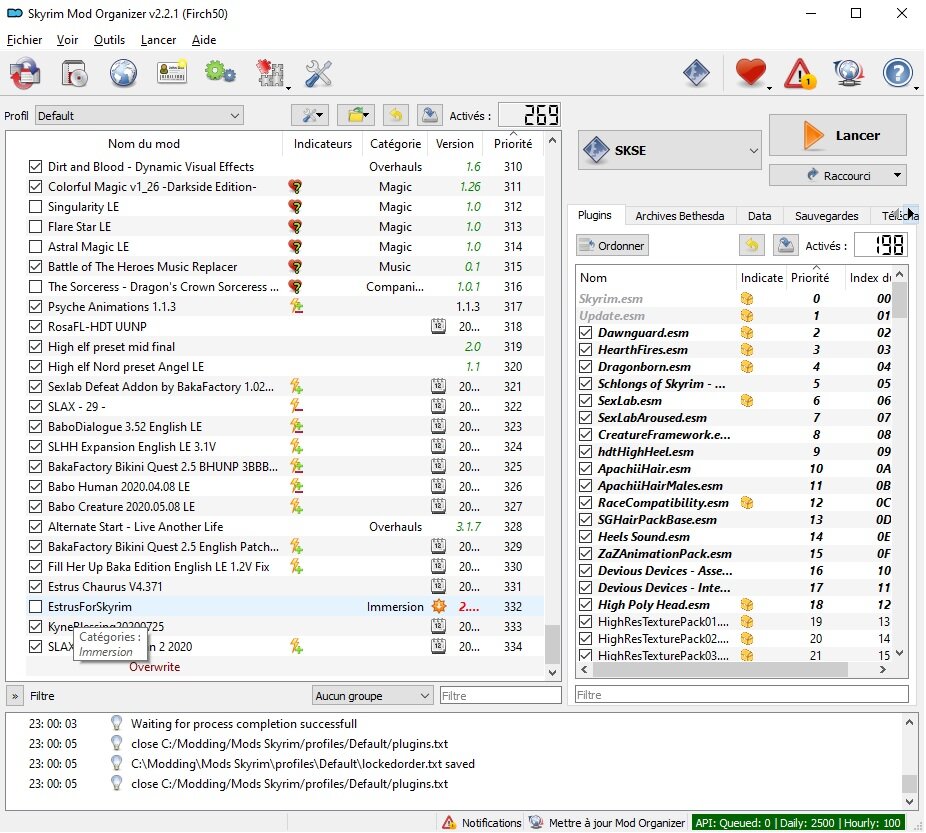Viewport: 926px width, 833px height.
Task: Click the calendar version icon on RosaFL-HDT UUNP row
Action: 438,326
